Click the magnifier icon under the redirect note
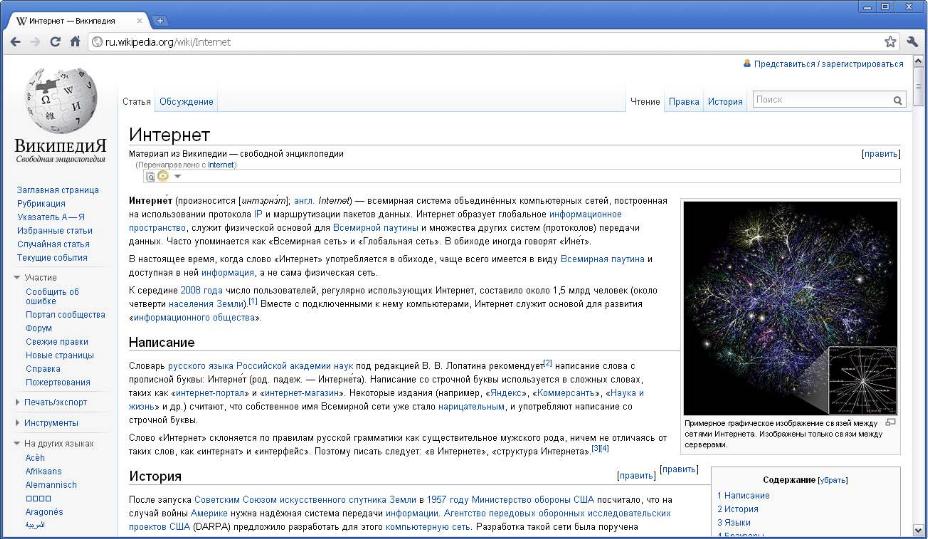 (150, 176)
